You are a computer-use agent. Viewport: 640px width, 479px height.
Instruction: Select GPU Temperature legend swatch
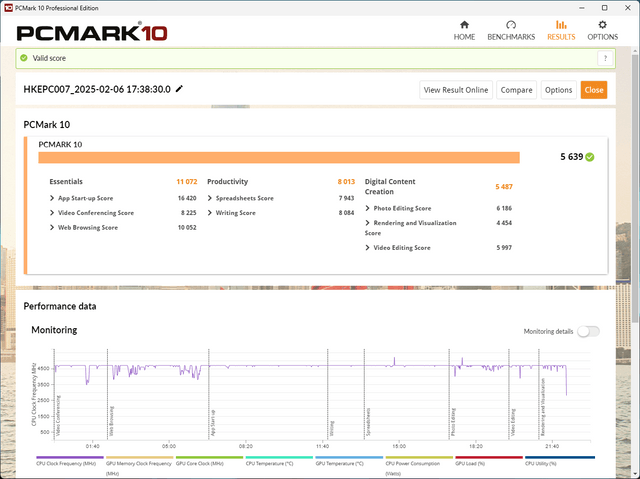click(349, 457)
